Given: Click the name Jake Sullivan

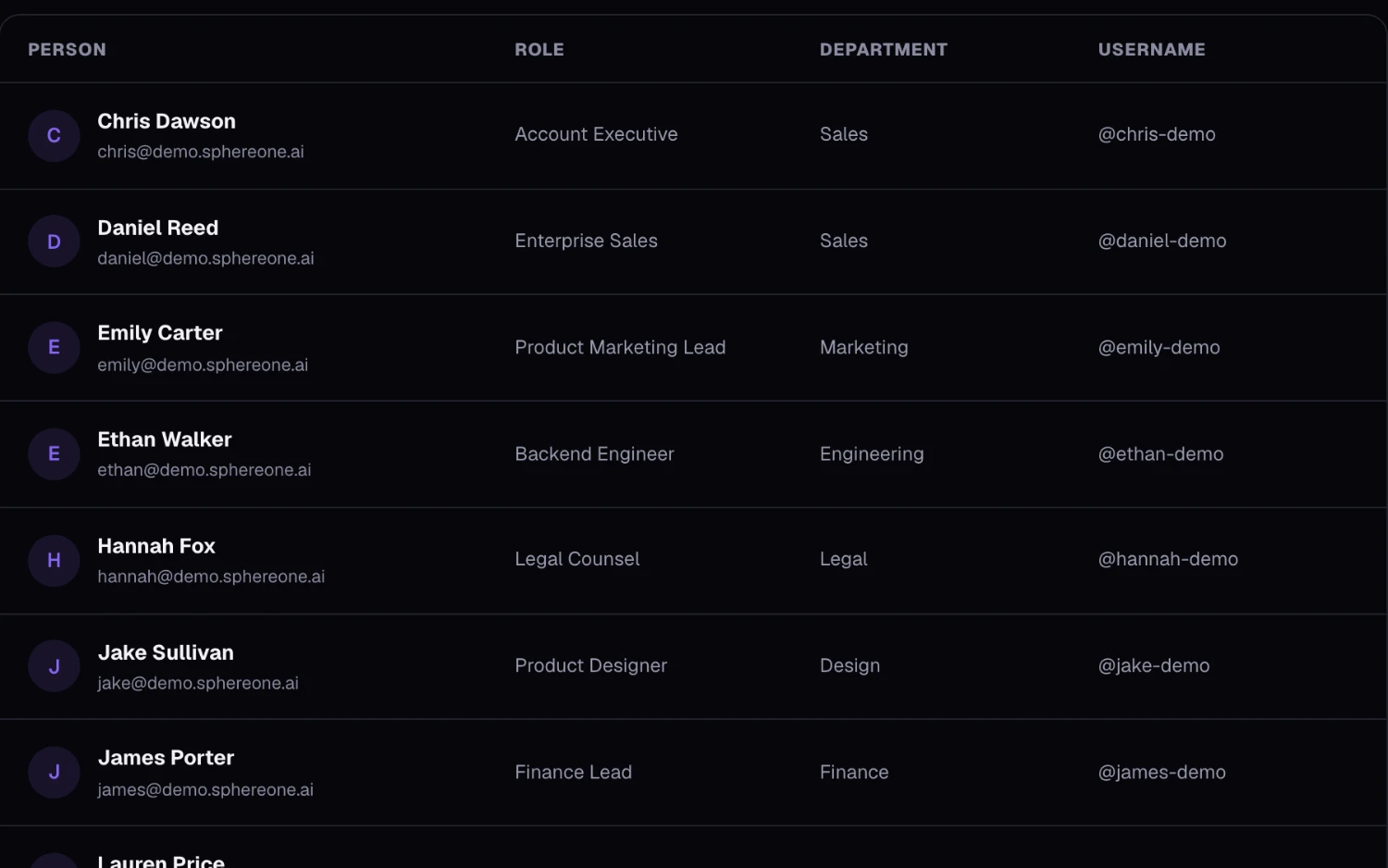Looking at the screenshot, I should click(x=166, y=652).
